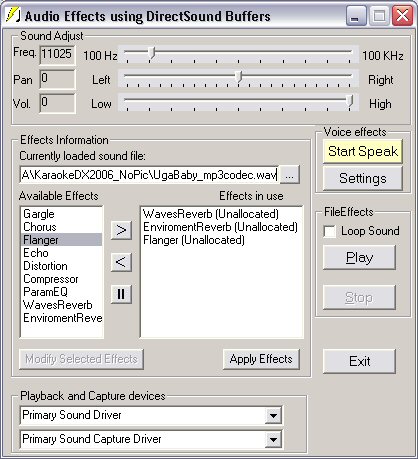The image size is (418, 459).
Task: Expand the Primary Sound Driver dropdown
Action: coord(273,415)
